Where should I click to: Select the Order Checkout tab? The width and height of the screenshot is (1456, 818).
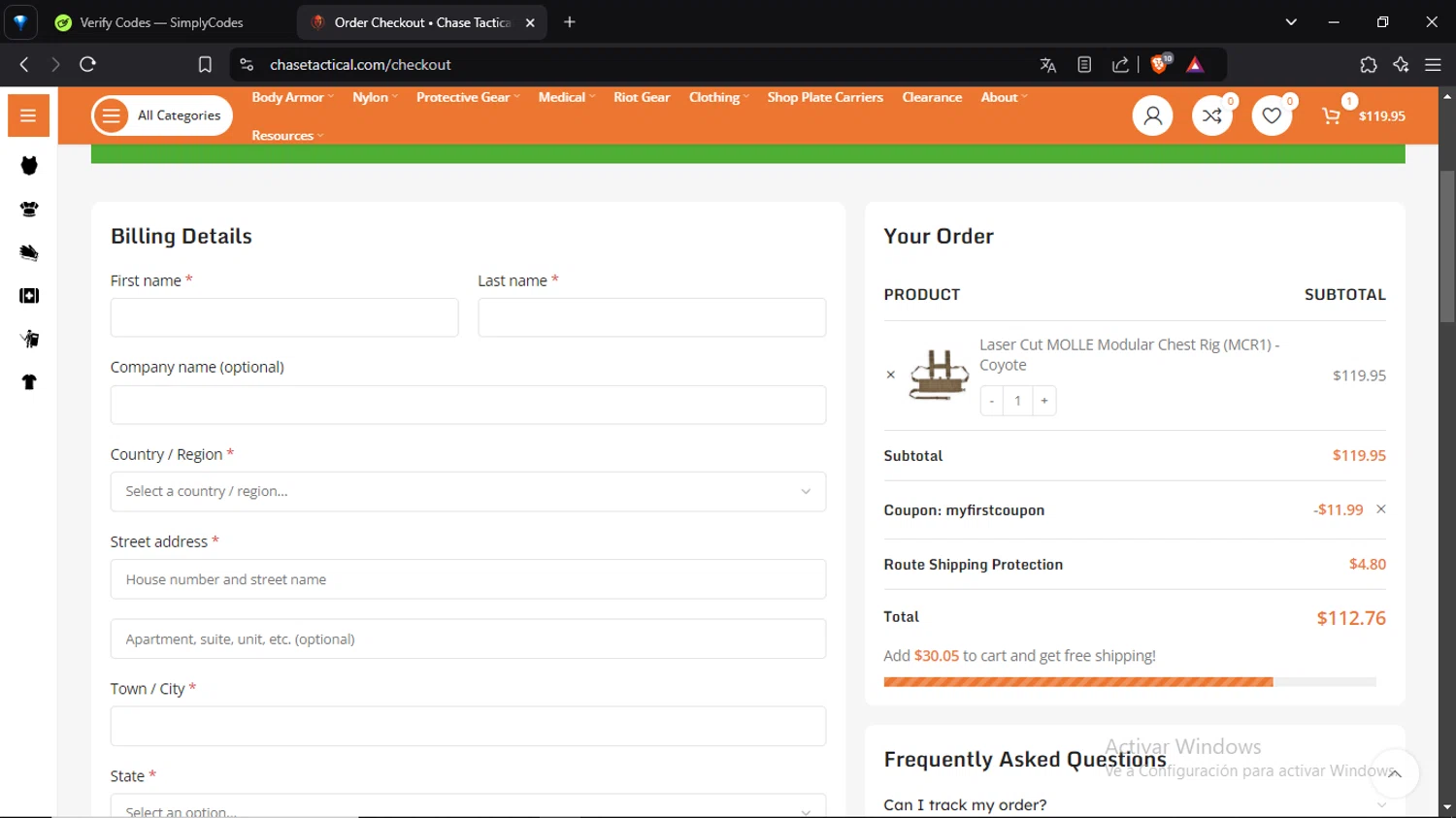tap(420, 22)
